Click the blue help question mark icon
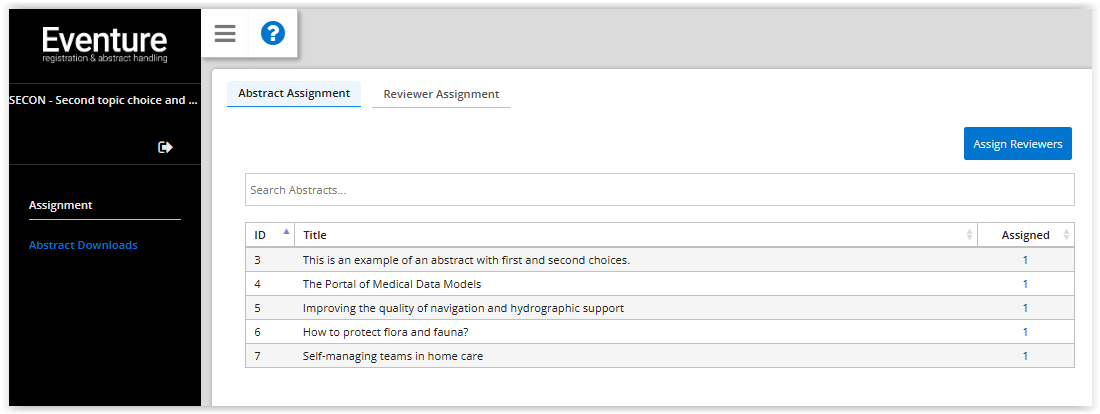This screenshot has height=414, width=1100. pyautogui.click(x=273, y=34)
